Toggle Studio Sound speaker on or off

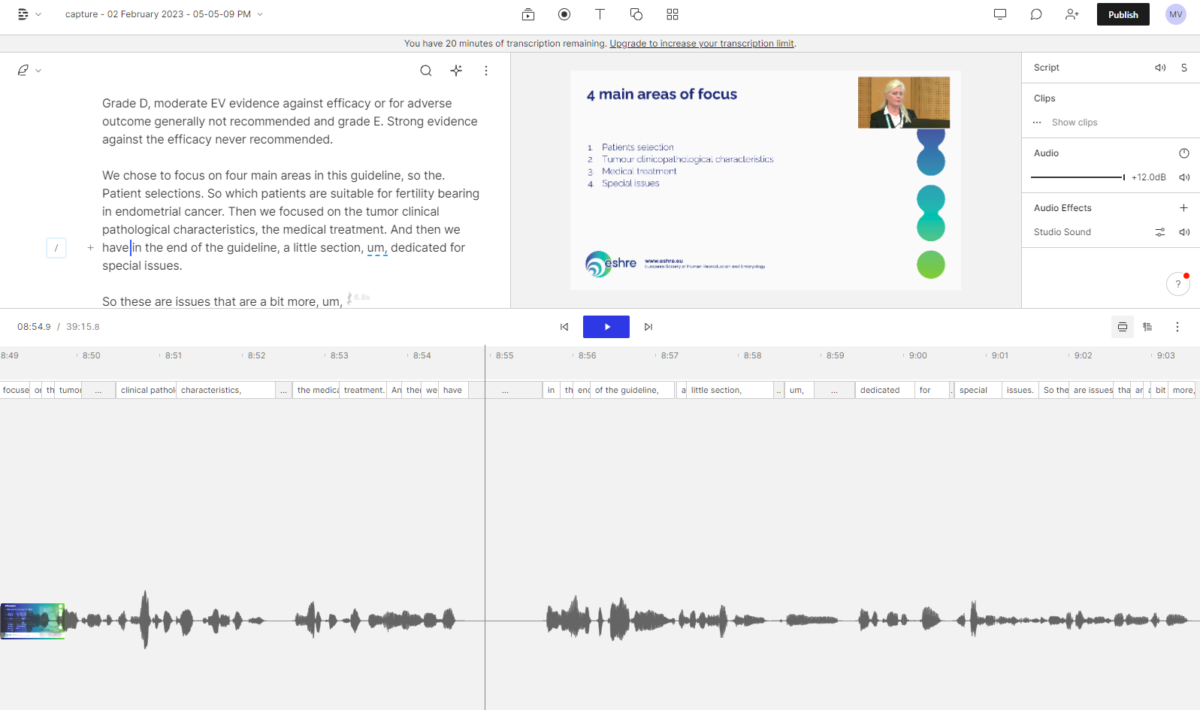click(x=1184, y=232)
